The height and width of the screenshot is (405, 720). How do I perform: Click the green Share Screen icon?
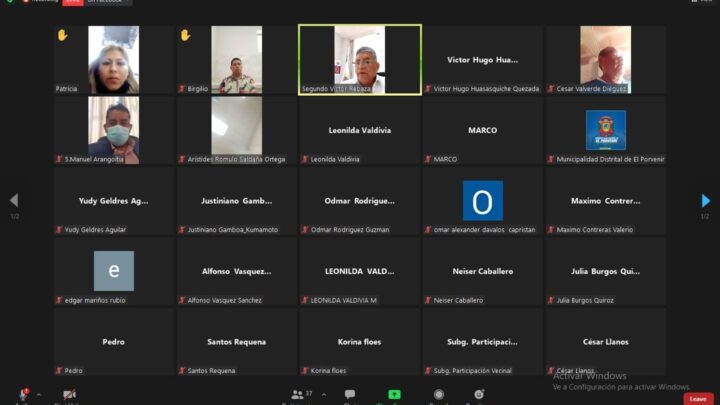click(394, 394)
